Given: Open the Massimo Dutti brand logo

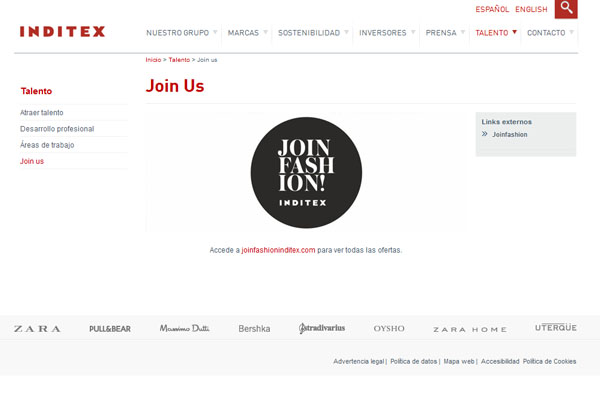Looking at the screenshot, I should pos(184,328).
